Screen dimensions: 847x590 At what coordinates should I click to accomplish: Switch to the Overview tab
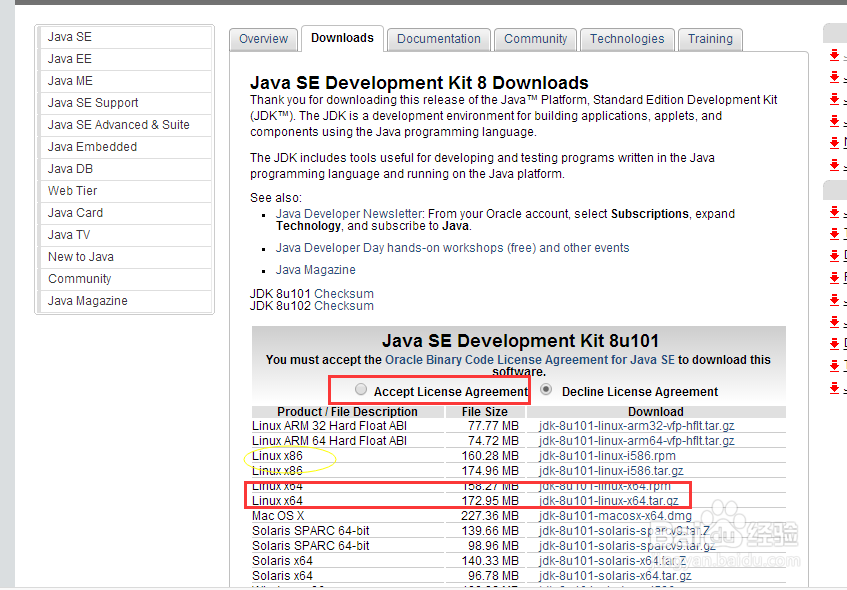pos(263,39)
